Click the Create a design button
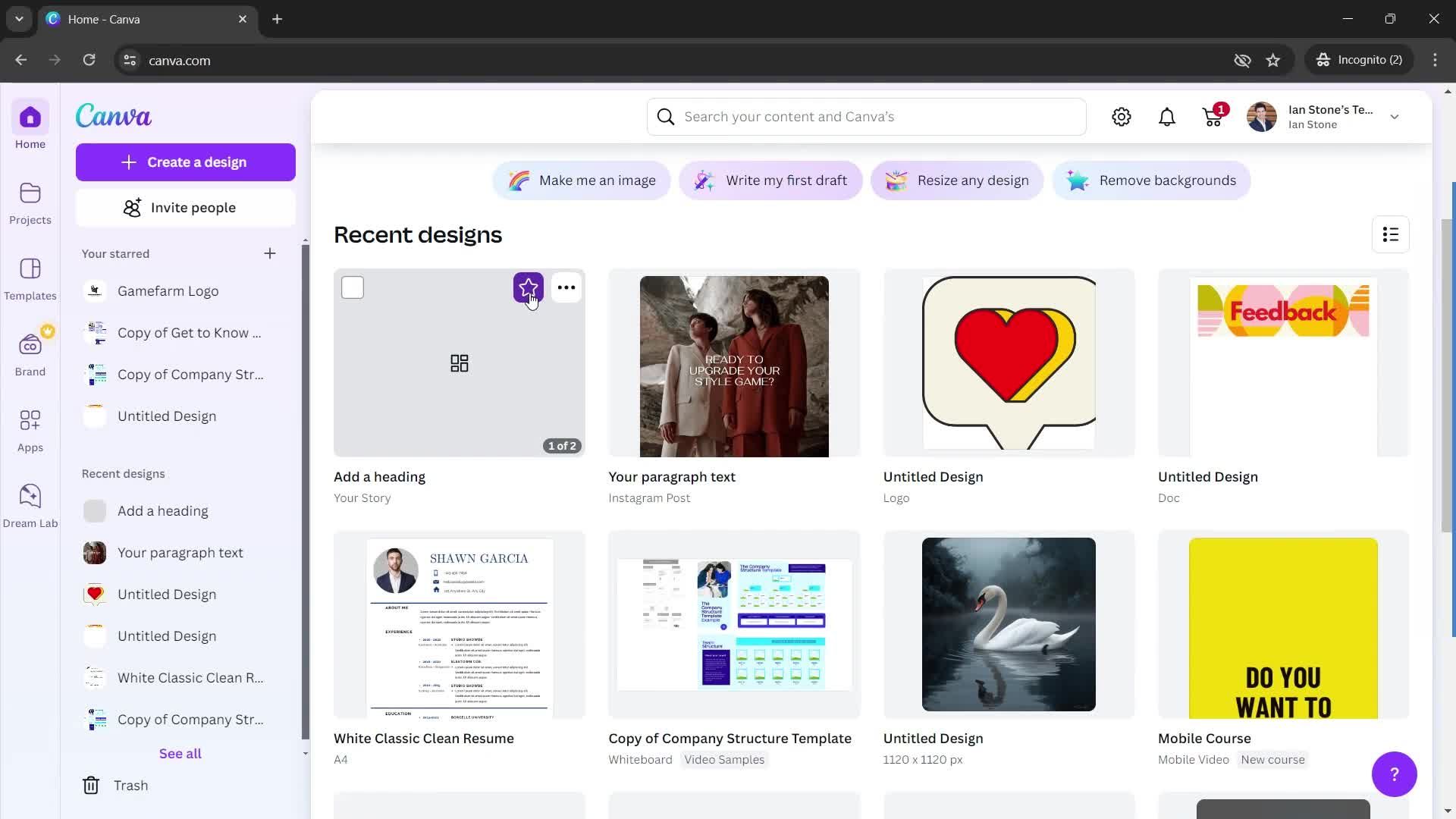 (x=185, y=161)
